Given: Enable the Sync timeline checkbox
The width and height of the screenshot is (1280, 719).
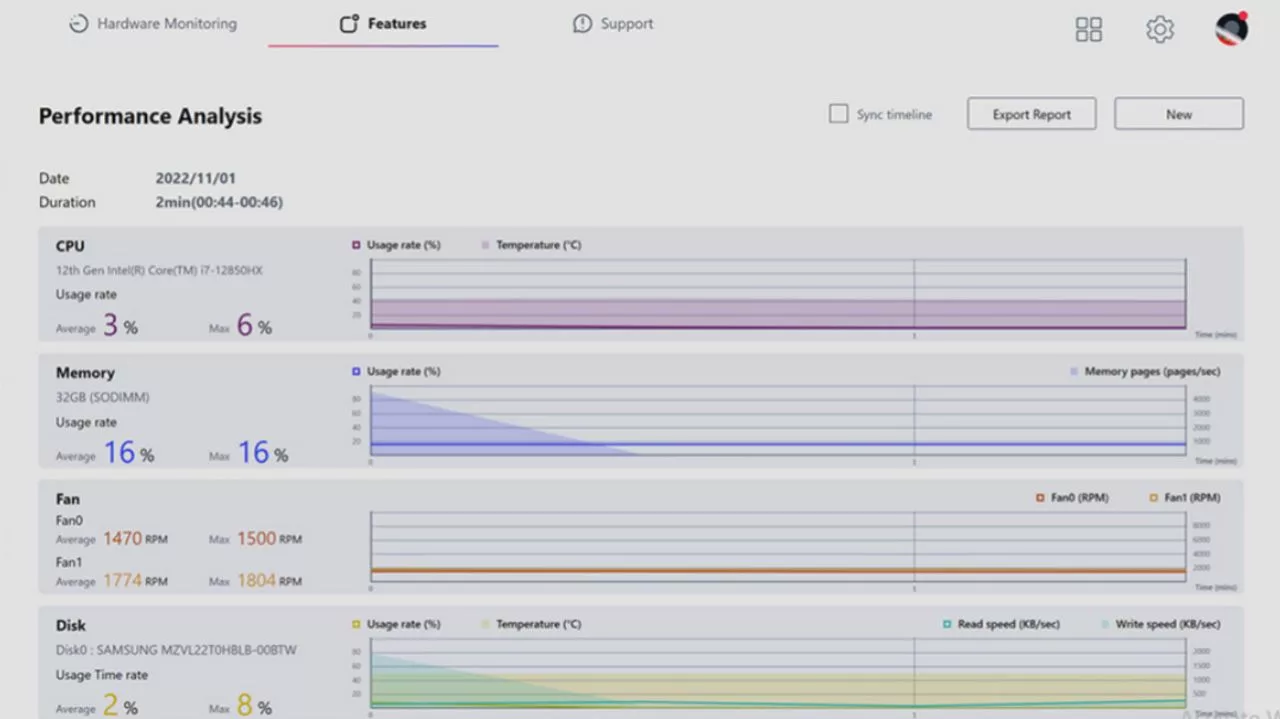Looking at the screenshot, I should click(838, 114).
